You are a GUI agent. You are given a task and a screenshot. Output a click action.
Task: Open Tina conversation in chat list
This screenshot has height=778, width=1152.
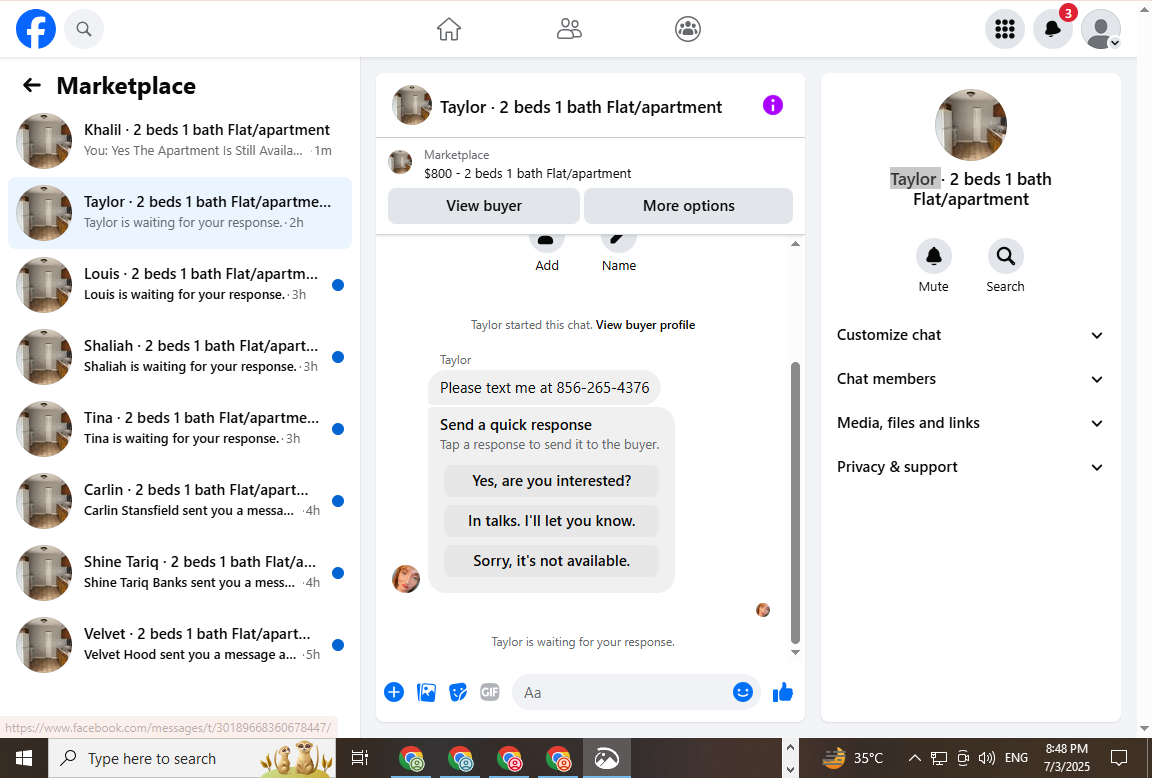(x=180, y=429)
